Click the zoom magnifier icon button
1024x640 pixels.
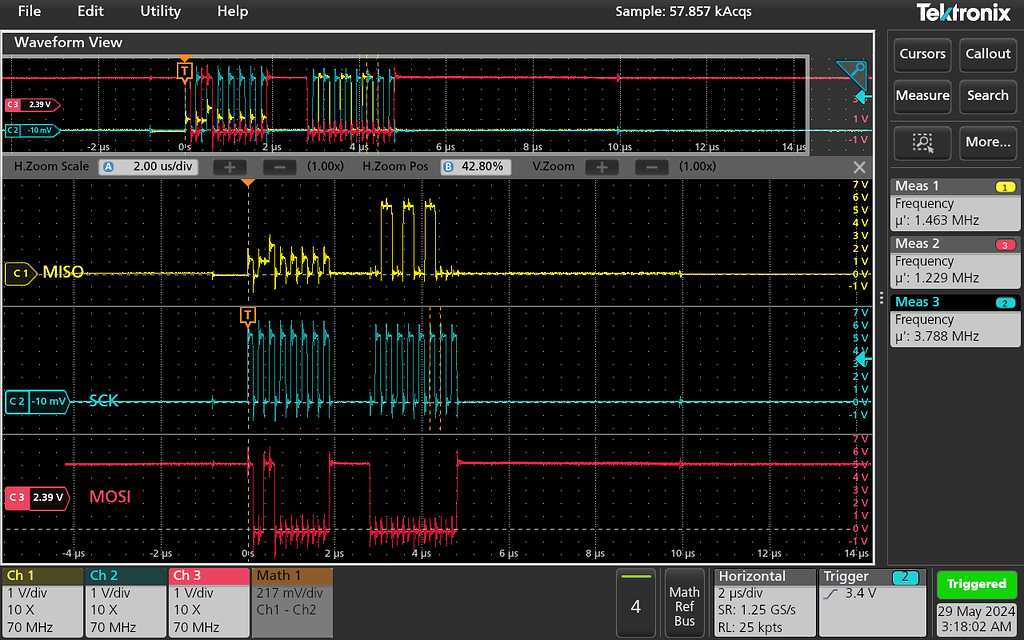922,142
